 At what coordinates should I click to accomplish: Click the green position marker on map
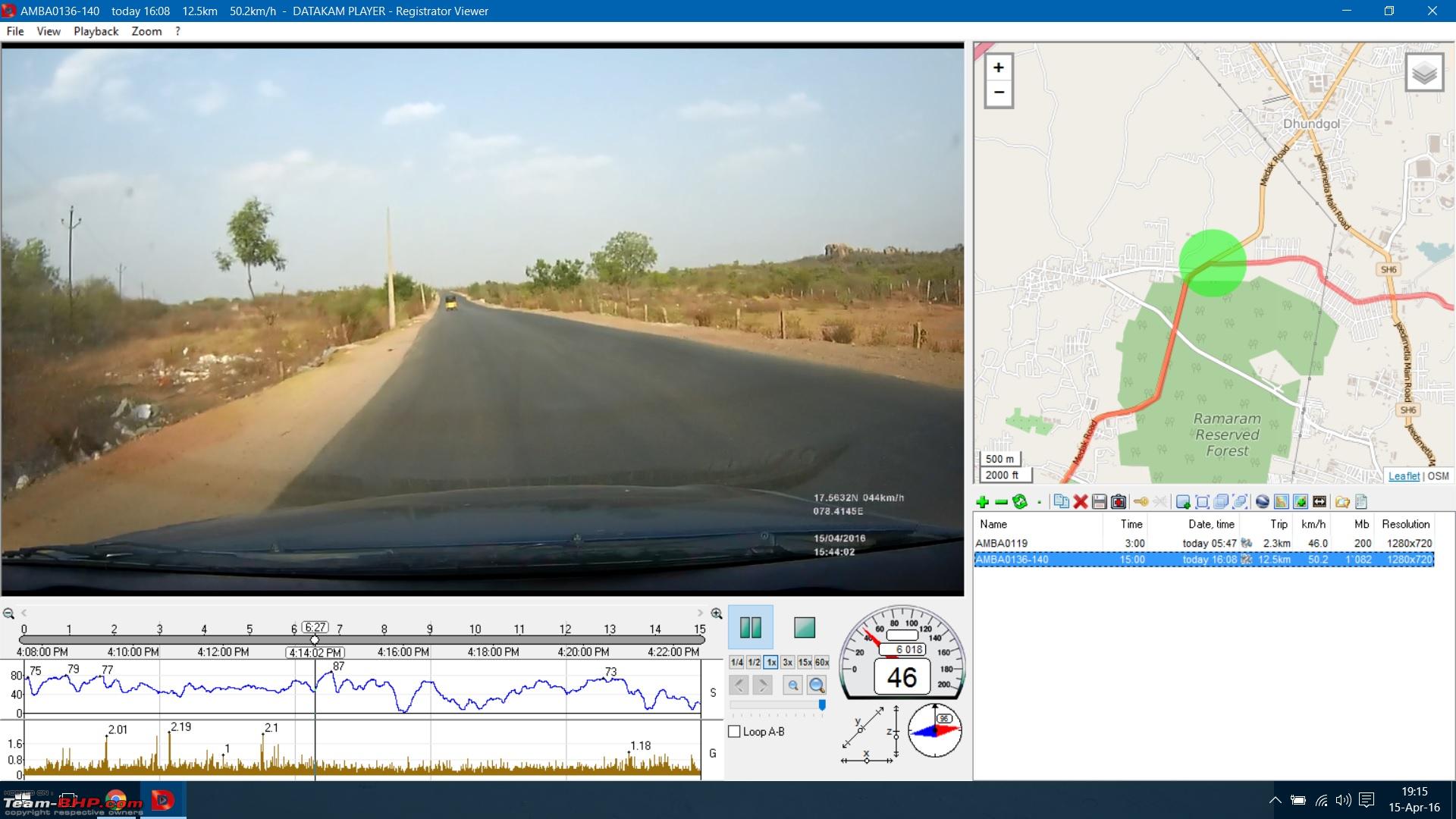pos(1213,263)
